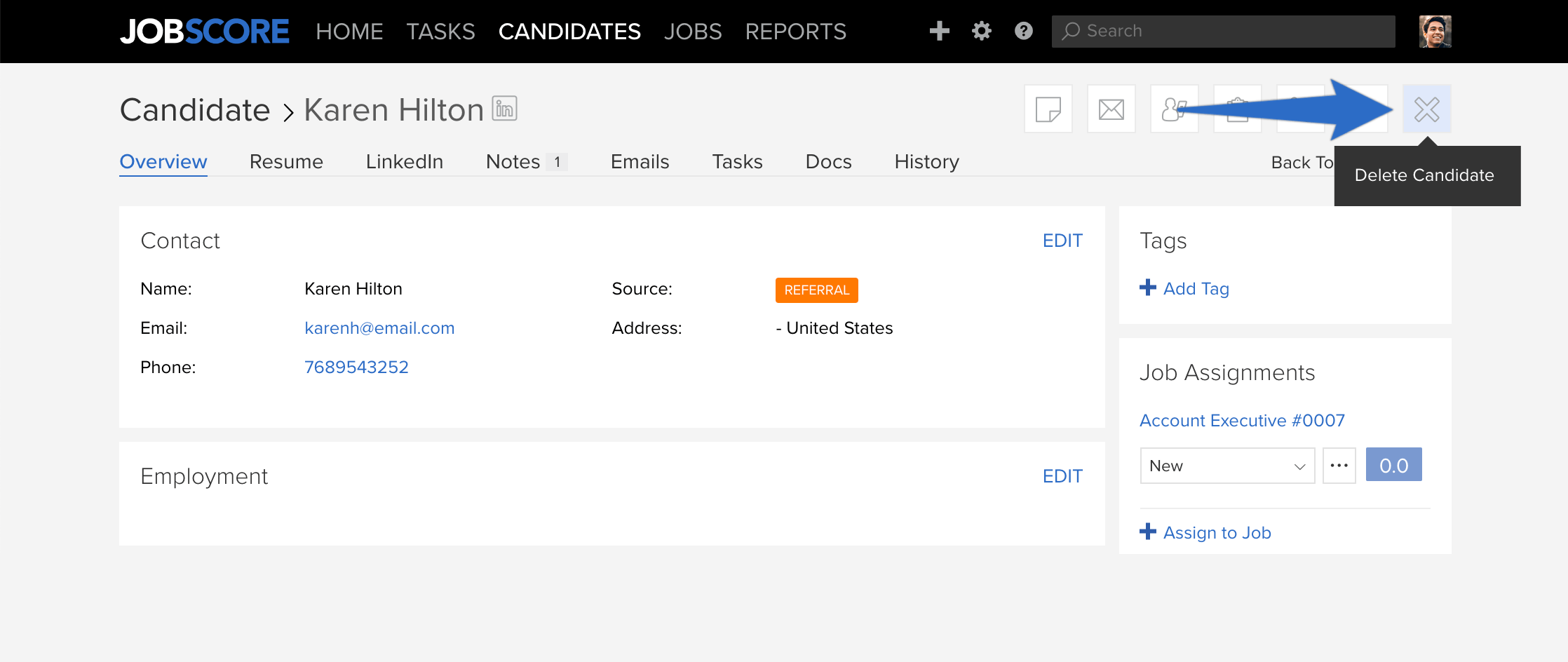
Task: Click the Back To link
Action: pyautogui.click(x=1302, y=163)
